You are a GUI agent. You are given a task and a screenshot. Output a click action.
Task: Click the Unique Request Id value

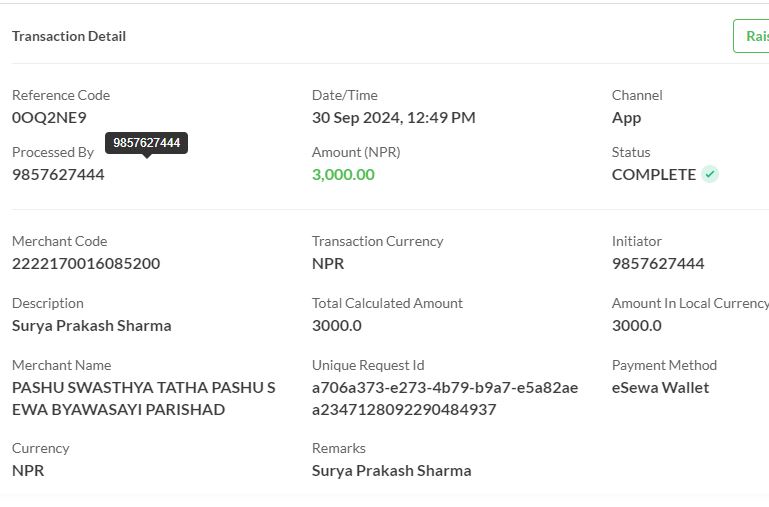click(445, 398)
